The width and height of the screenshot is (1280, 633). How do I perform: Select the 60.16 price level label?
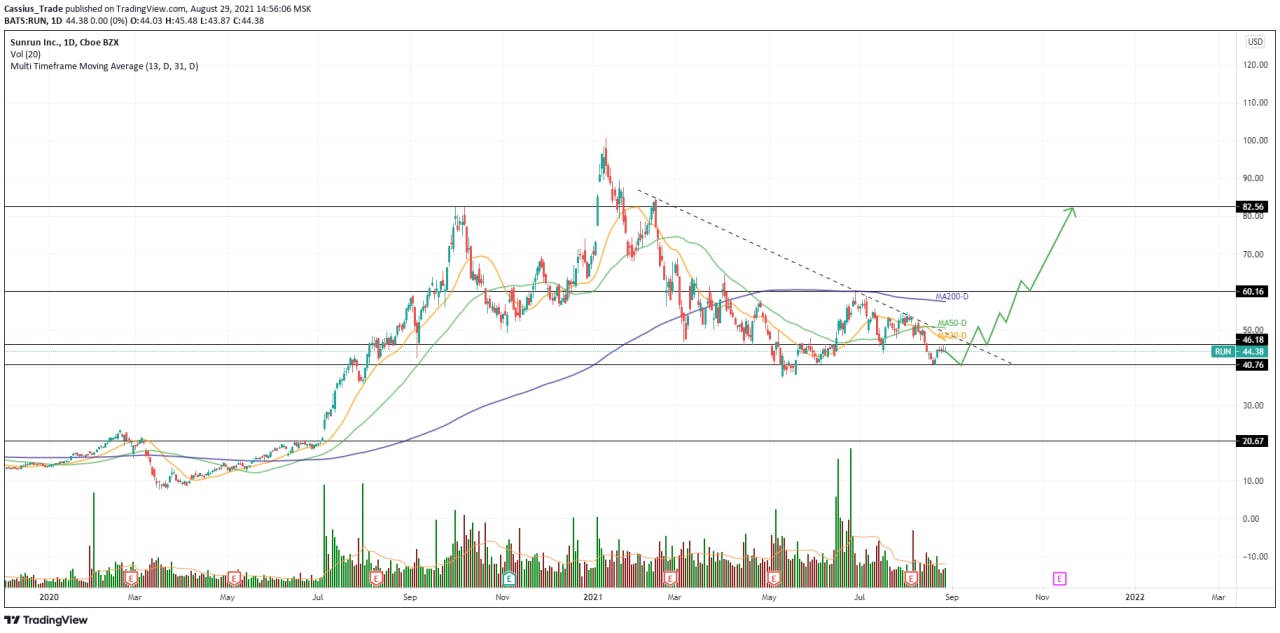click(1253, 292)
